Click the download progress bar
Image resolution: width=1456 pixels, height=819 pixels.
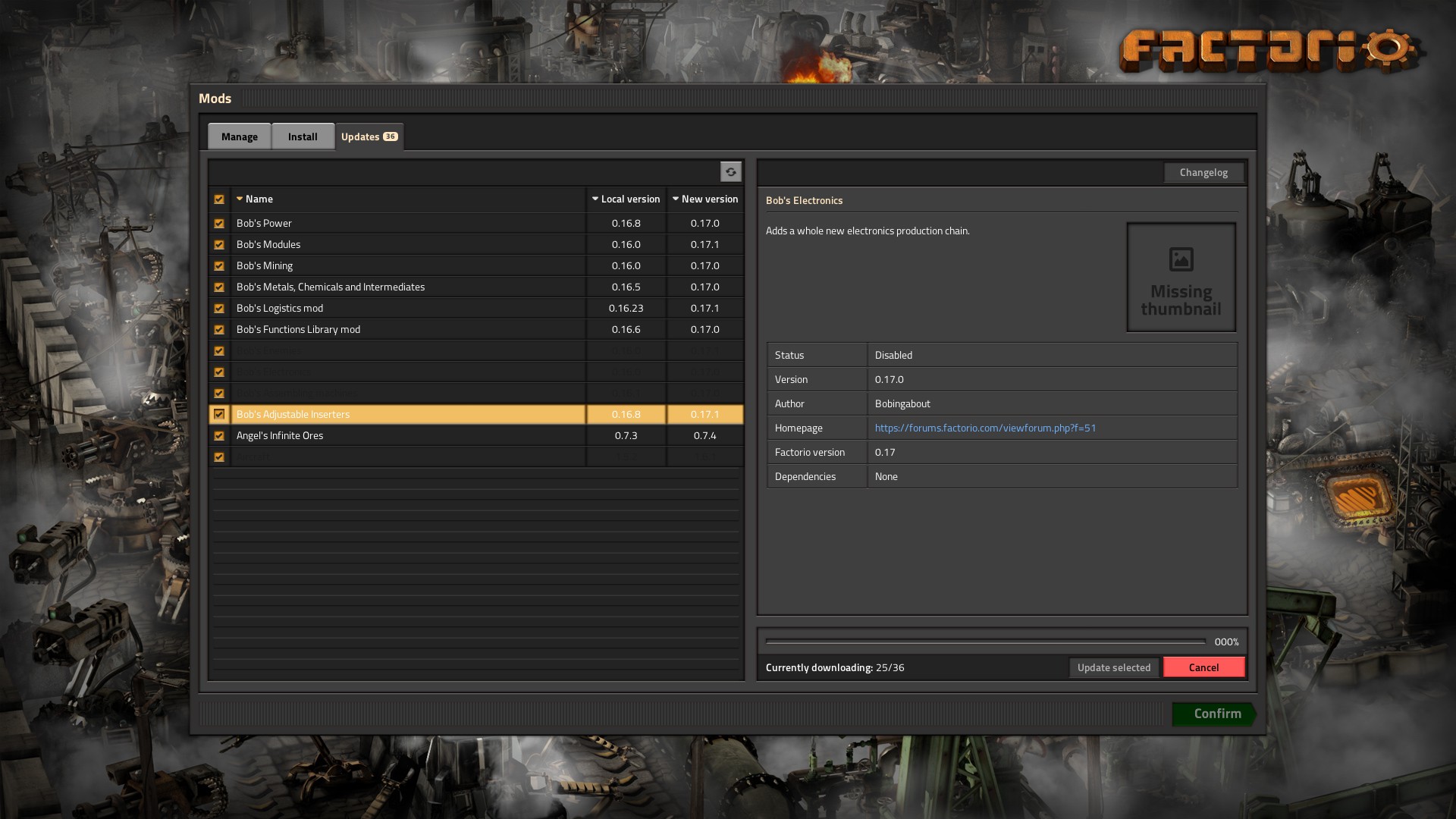tap(985, 642)
